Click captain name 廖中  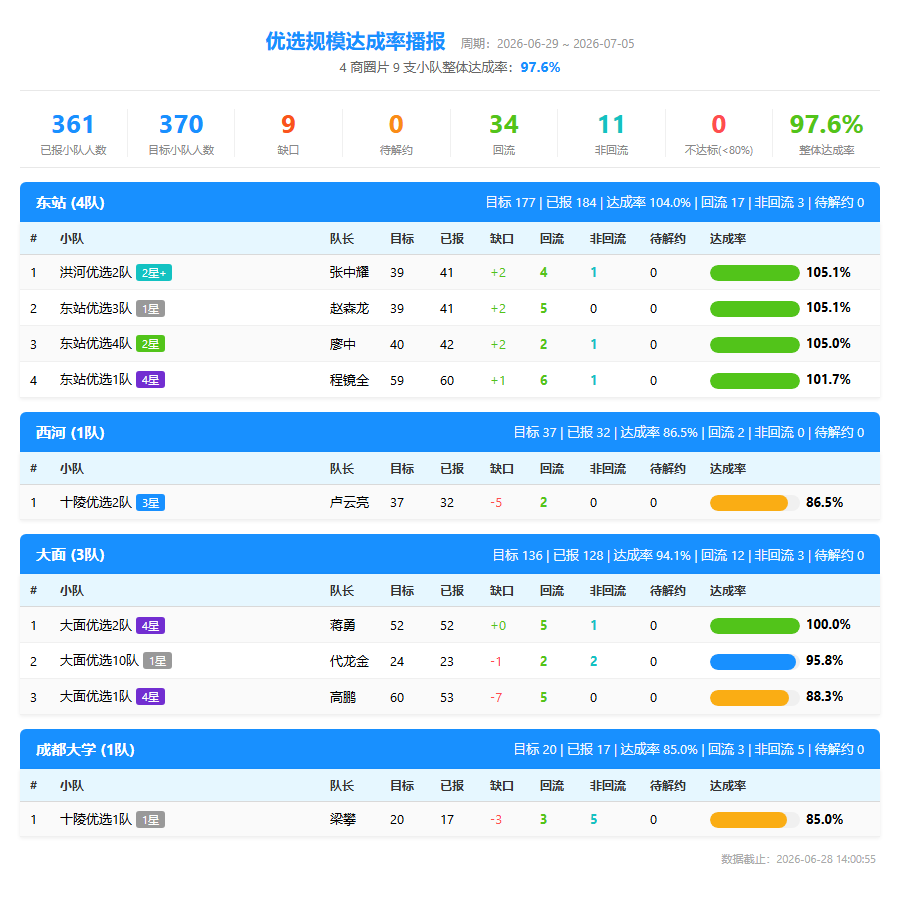(343, 344)
